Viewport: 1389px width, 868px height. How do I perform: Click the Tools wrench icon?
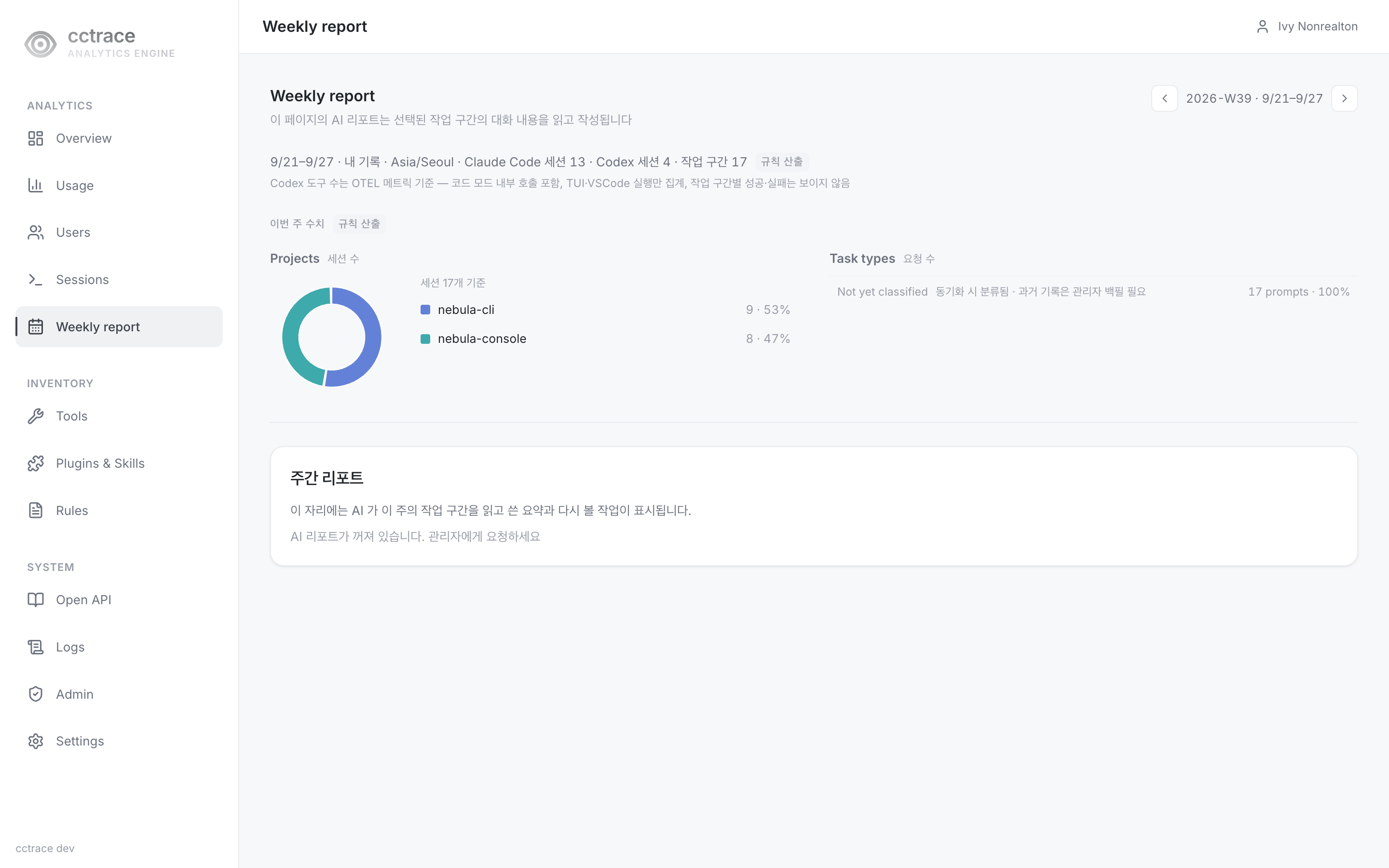pyautogui.click(x=36, y=416)
